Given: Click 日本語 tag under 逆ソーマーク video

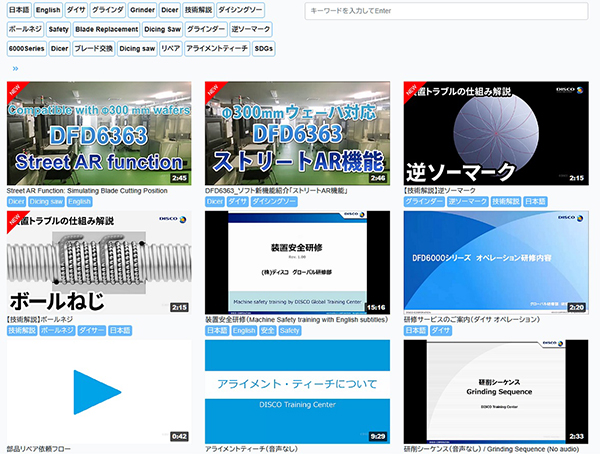Looking at the screenshot, I should pyautogui.click(x=535, y=202).
